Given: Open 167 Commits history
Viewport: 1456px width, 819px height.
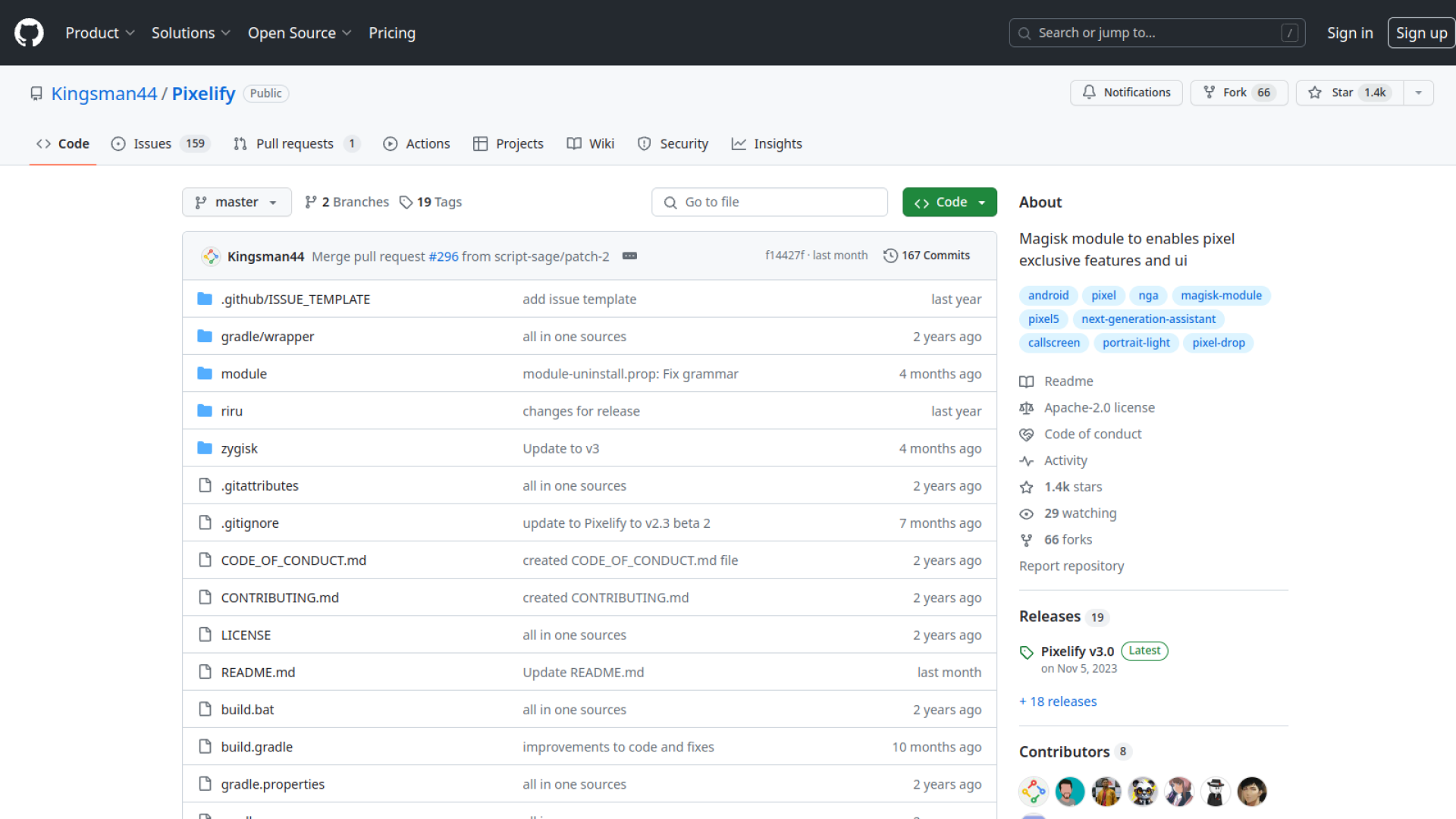Looking at the screenshot, I should click(927, 256).
